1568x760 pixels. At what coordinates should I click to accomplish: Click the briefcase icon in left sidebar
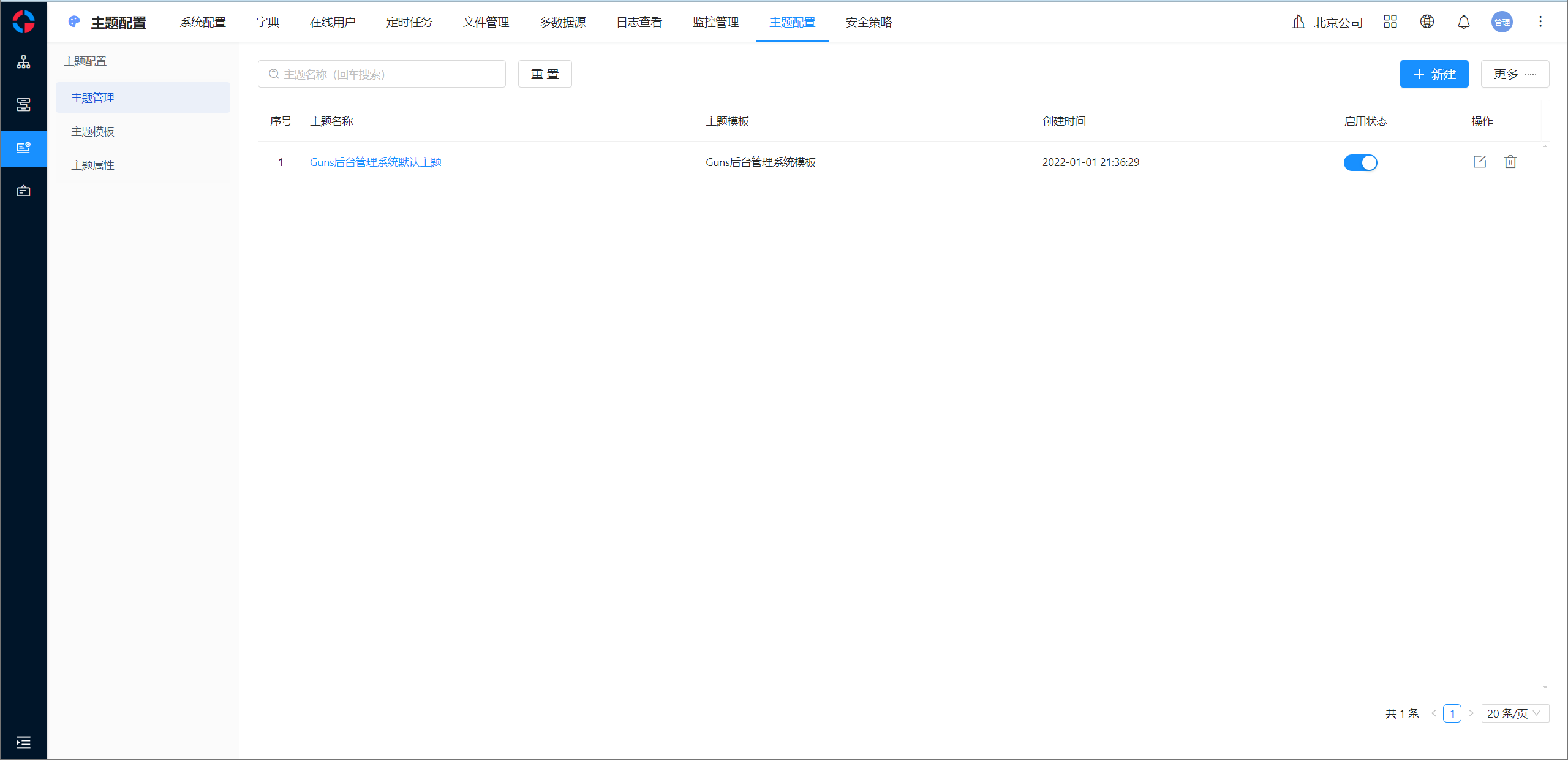click(23, 191)
